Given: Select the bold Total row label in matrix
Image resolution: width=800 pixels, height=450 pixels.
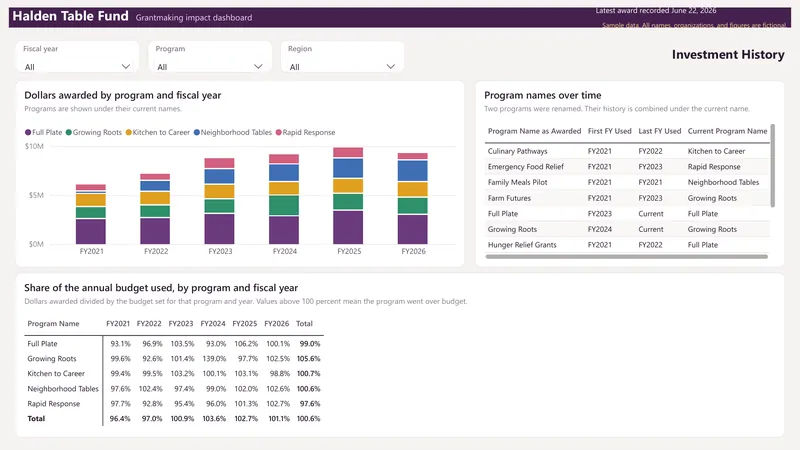Looking at the screenshot, I should 36,418.
